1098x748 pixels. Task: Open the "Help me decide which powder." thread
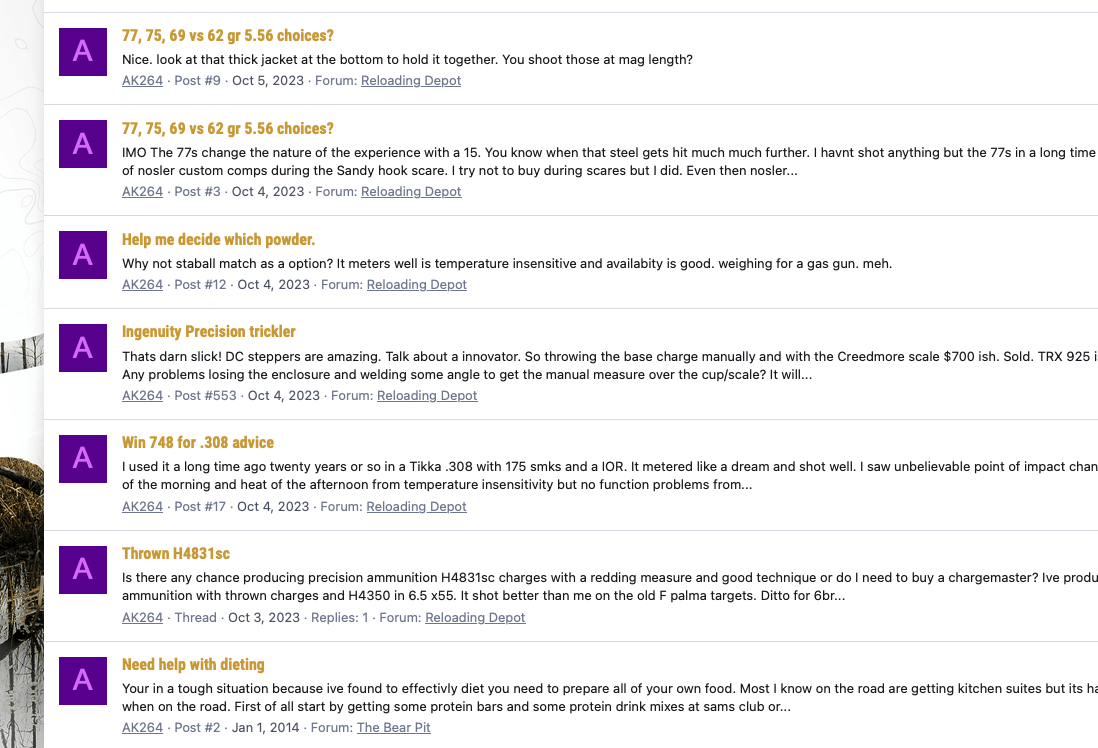218,240
